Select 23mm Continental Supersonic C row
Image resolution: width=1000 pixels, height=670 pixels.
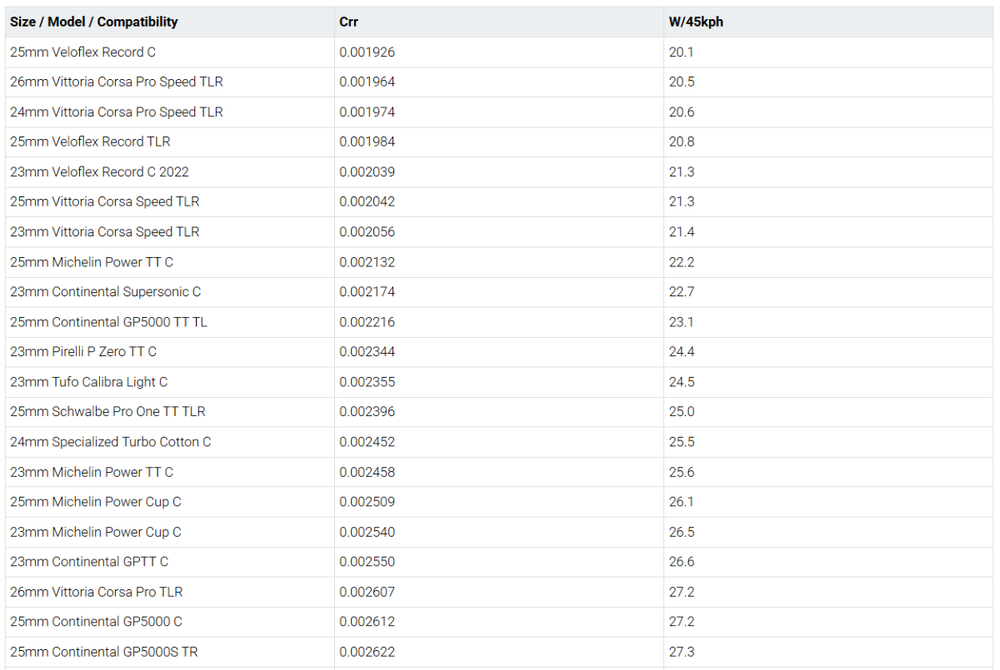tap(105, 292)
